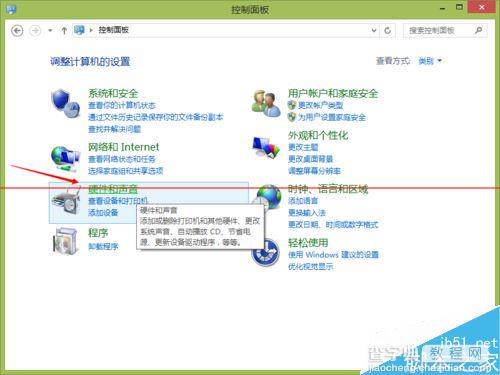The width and height of the screenshot is (500, 375).
Task: Click 查看网络状态和任务 link
Action: [x=122, y=159]
